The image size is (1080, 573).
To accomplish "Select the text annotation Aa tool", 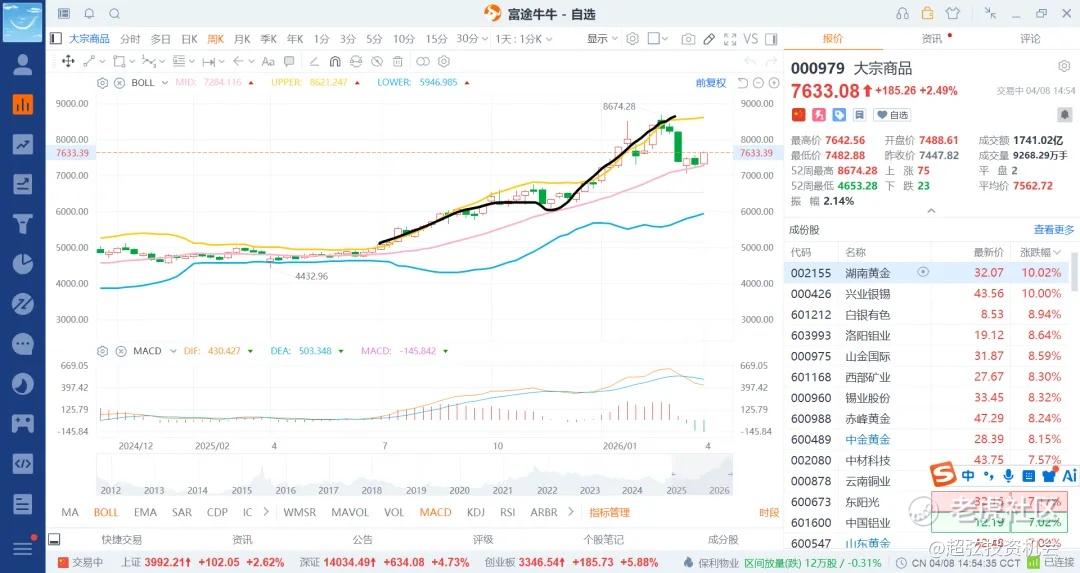I will tap(268, 61).
